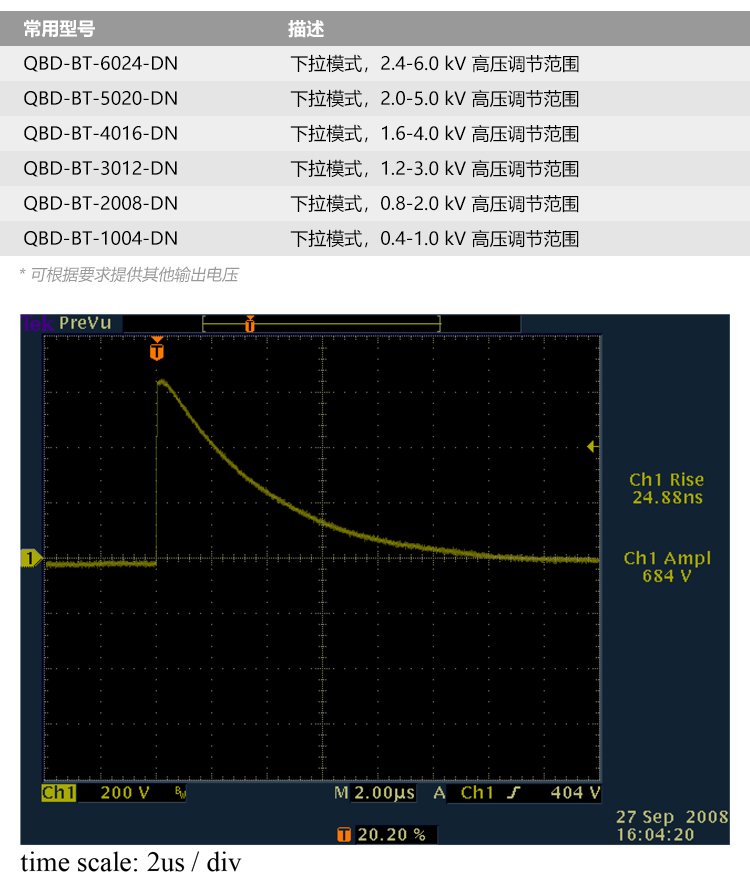
Task: Click the 描述 column header
Action: click(306, 29)
